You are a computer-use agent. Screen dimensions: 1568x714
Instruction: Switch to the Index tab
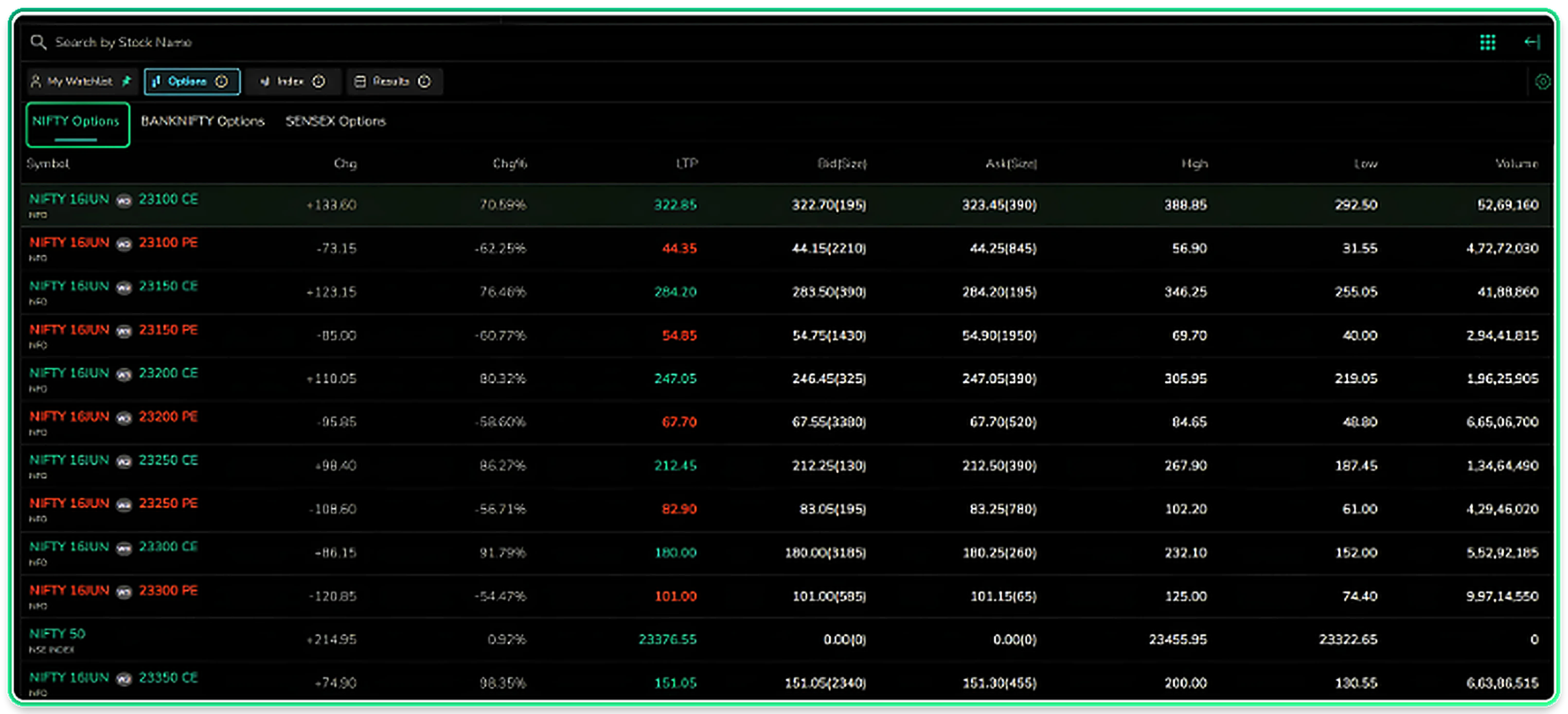pos(293,82)
